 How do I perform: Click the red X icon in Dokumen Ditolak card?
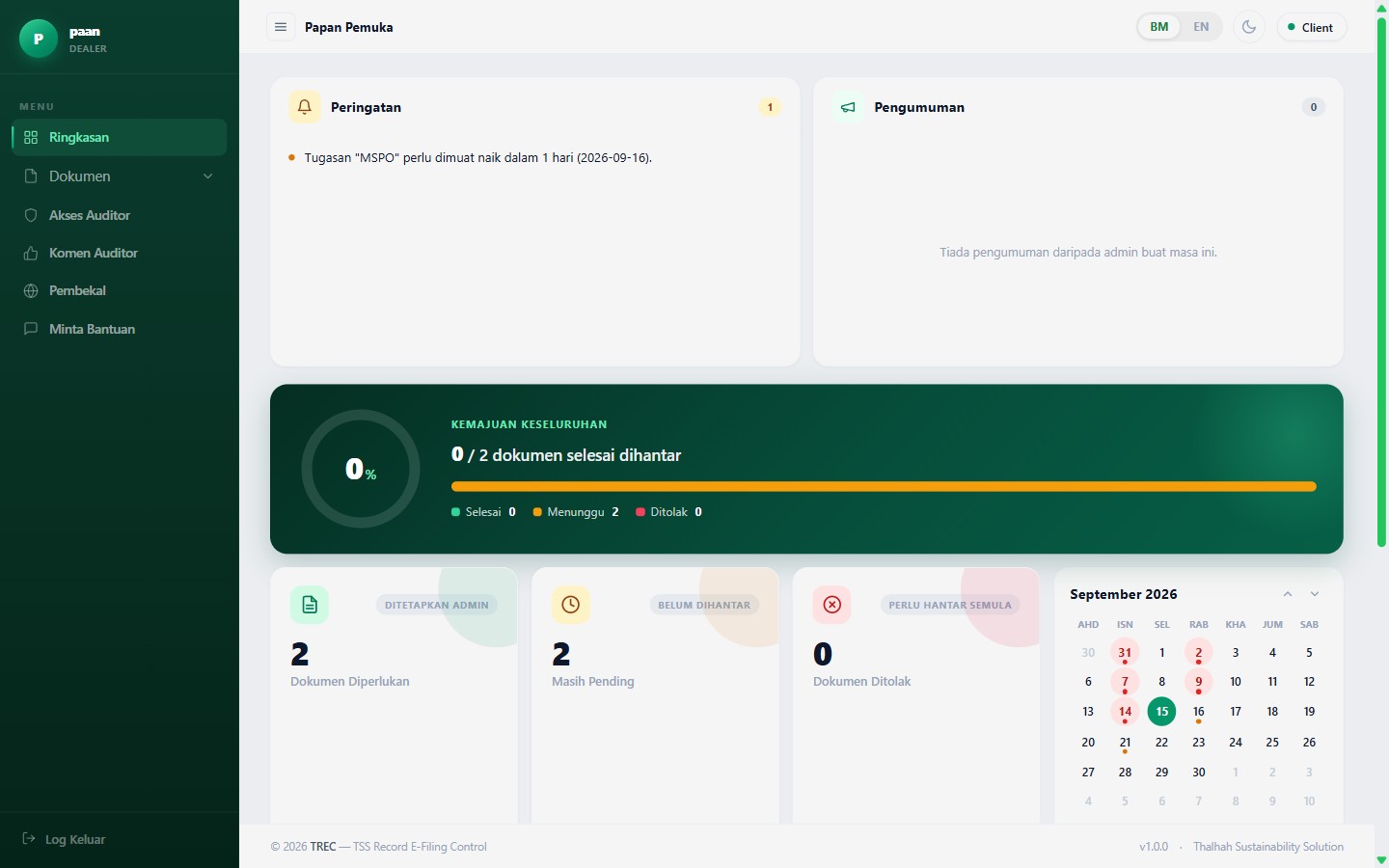click(x=832, y=605)
